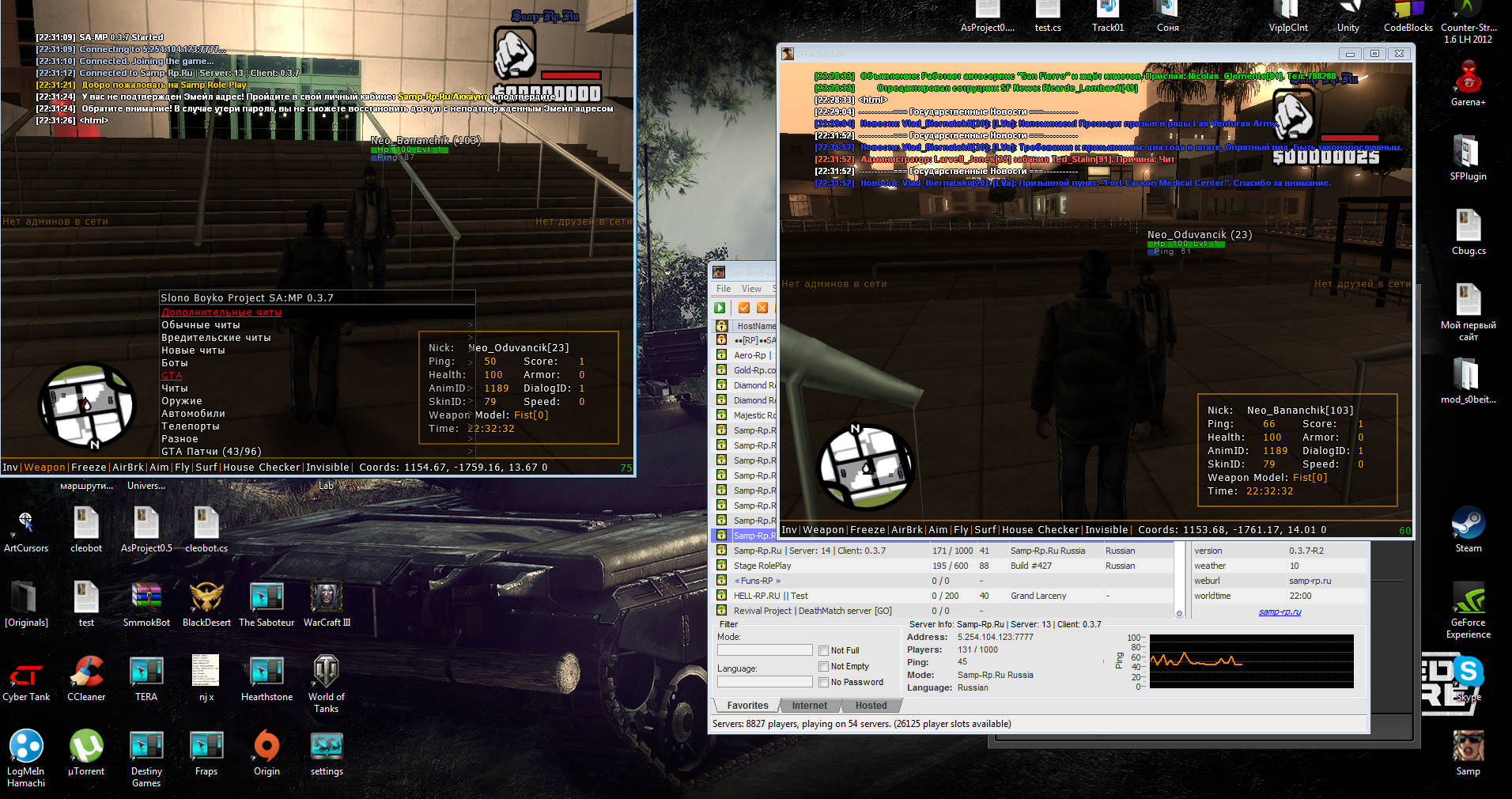Expand Оружие submenu in cheat menu
Viewport: 1512px width, 799px height.
(x=317, y=401)
